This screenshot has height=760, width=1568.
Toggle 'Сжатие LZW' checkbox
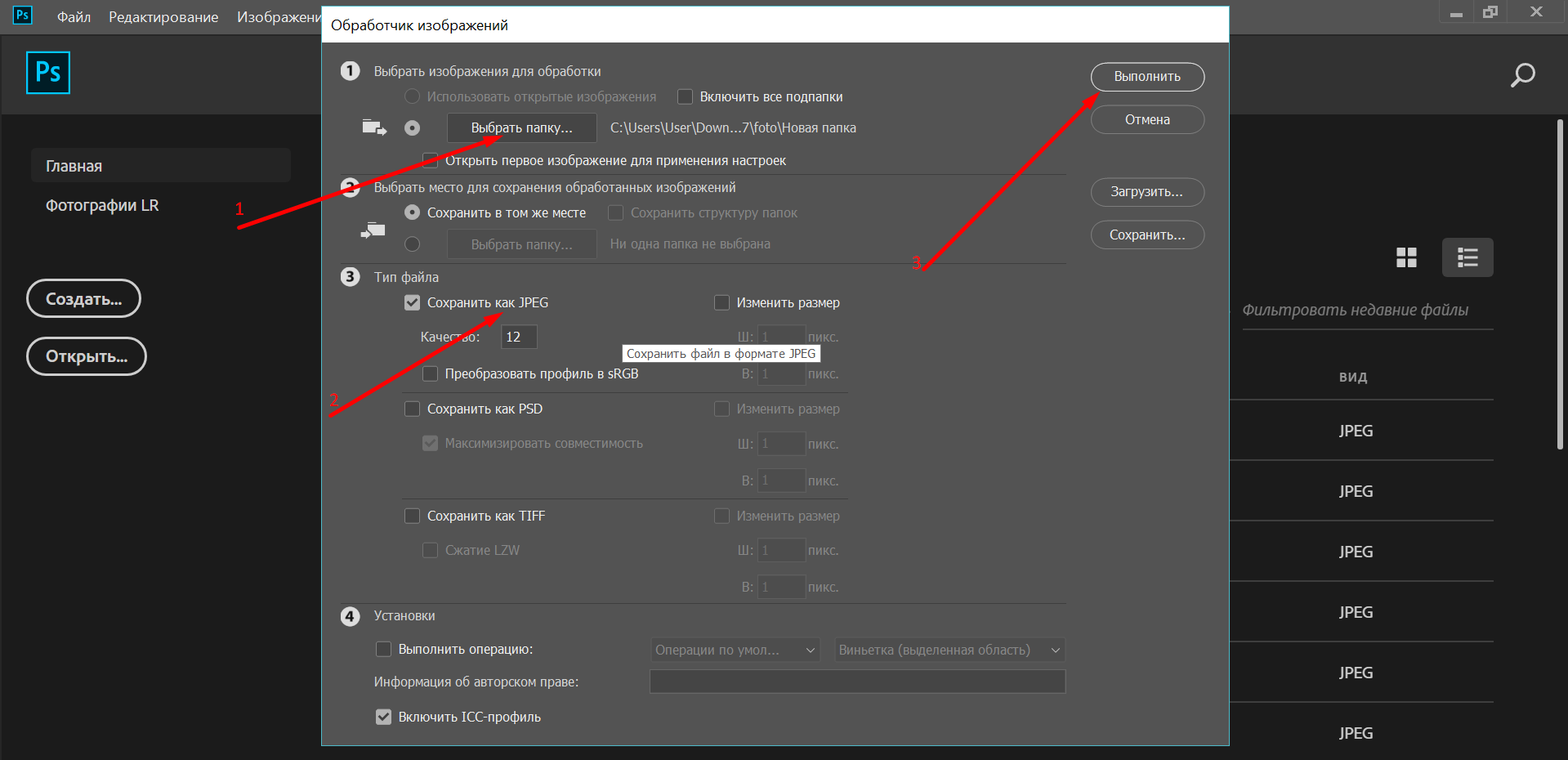(x=430, y=550)
